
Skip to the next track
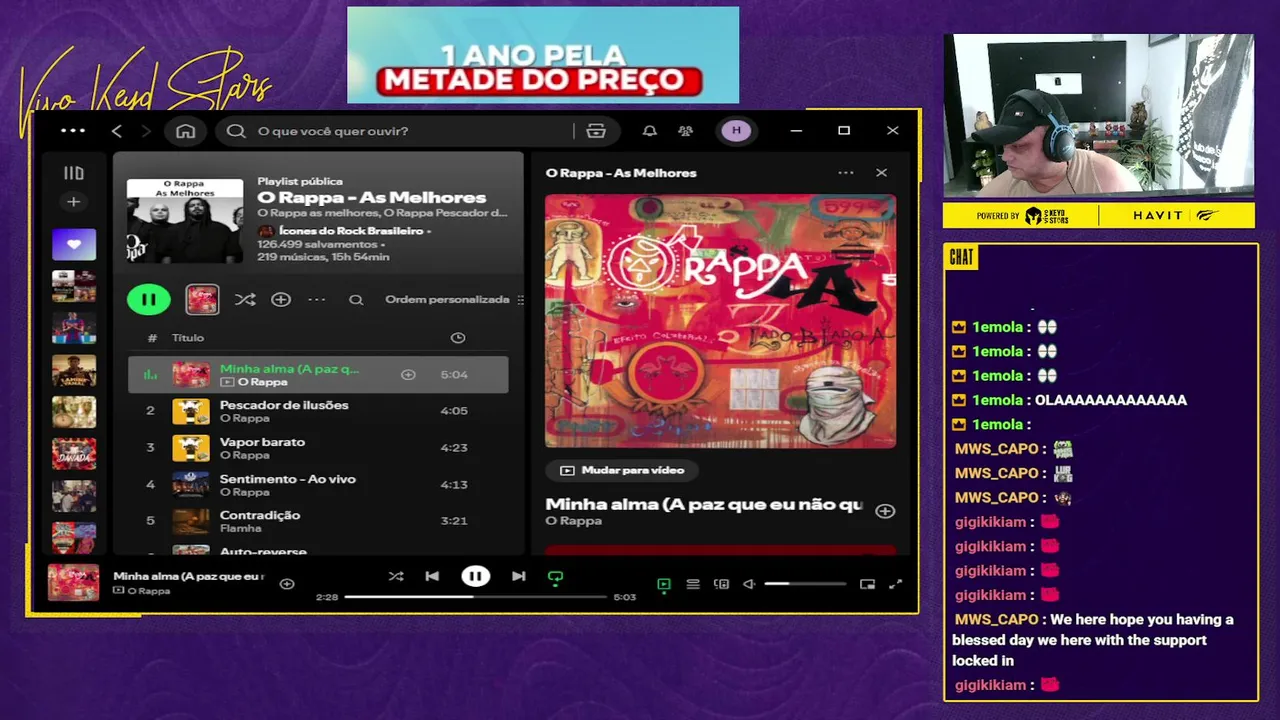click(x=518, y=576)
